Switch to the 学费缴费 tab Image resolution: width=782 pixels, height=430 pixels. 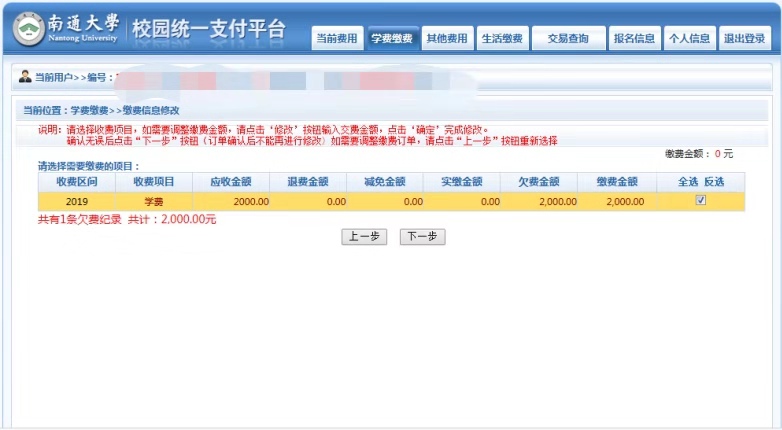(x=392, y=39)
